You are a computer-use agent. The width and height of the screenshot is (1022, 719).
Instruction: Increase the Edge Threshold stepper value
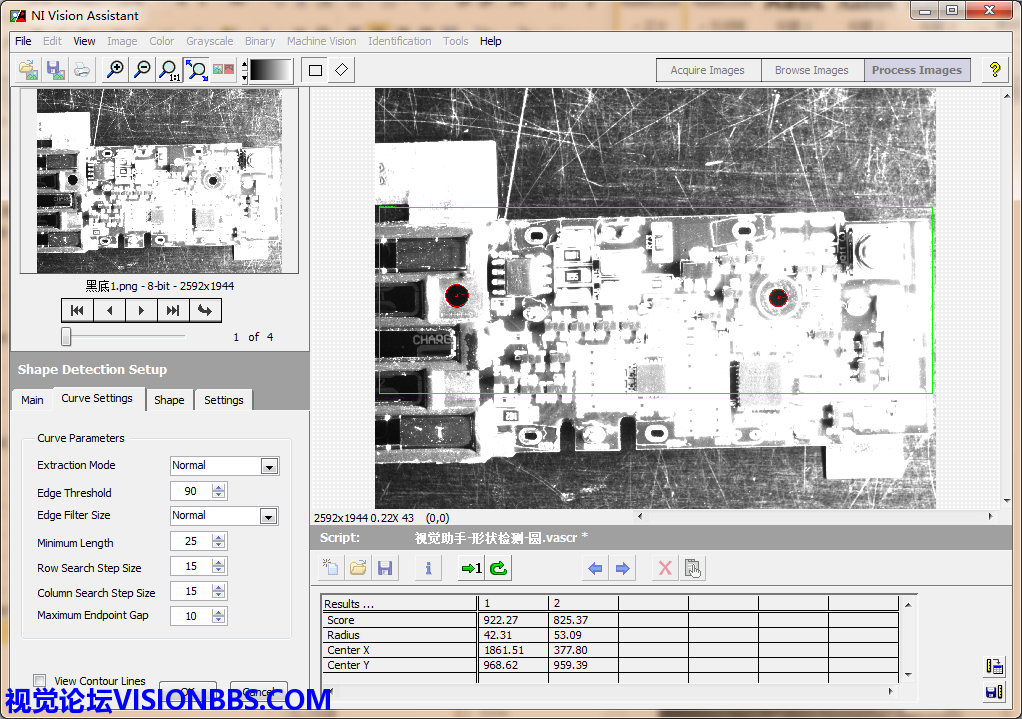pyautogui.click(x=219, y=487)
